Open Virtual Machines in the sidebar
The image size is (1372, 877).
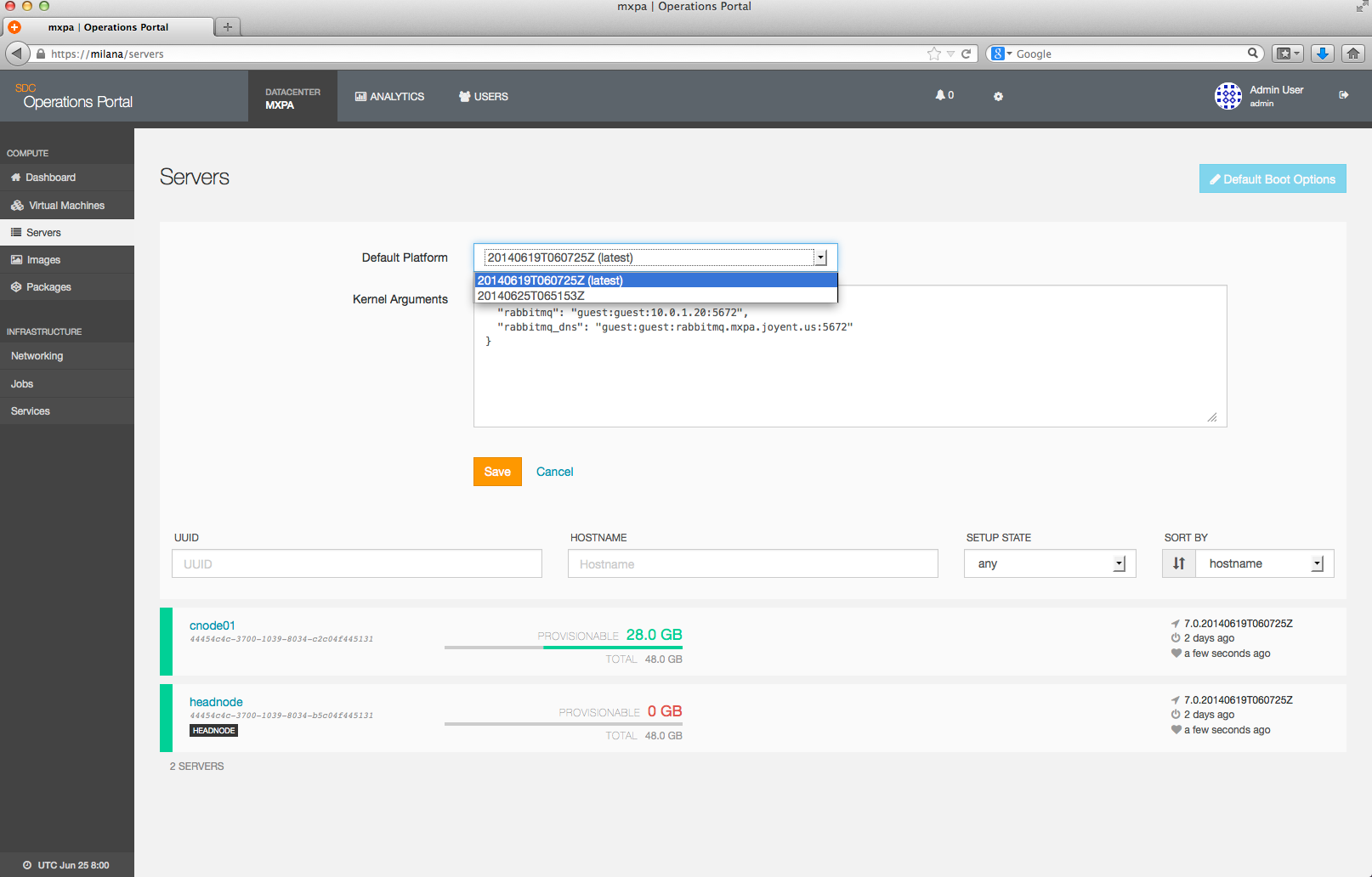[67, 206]
